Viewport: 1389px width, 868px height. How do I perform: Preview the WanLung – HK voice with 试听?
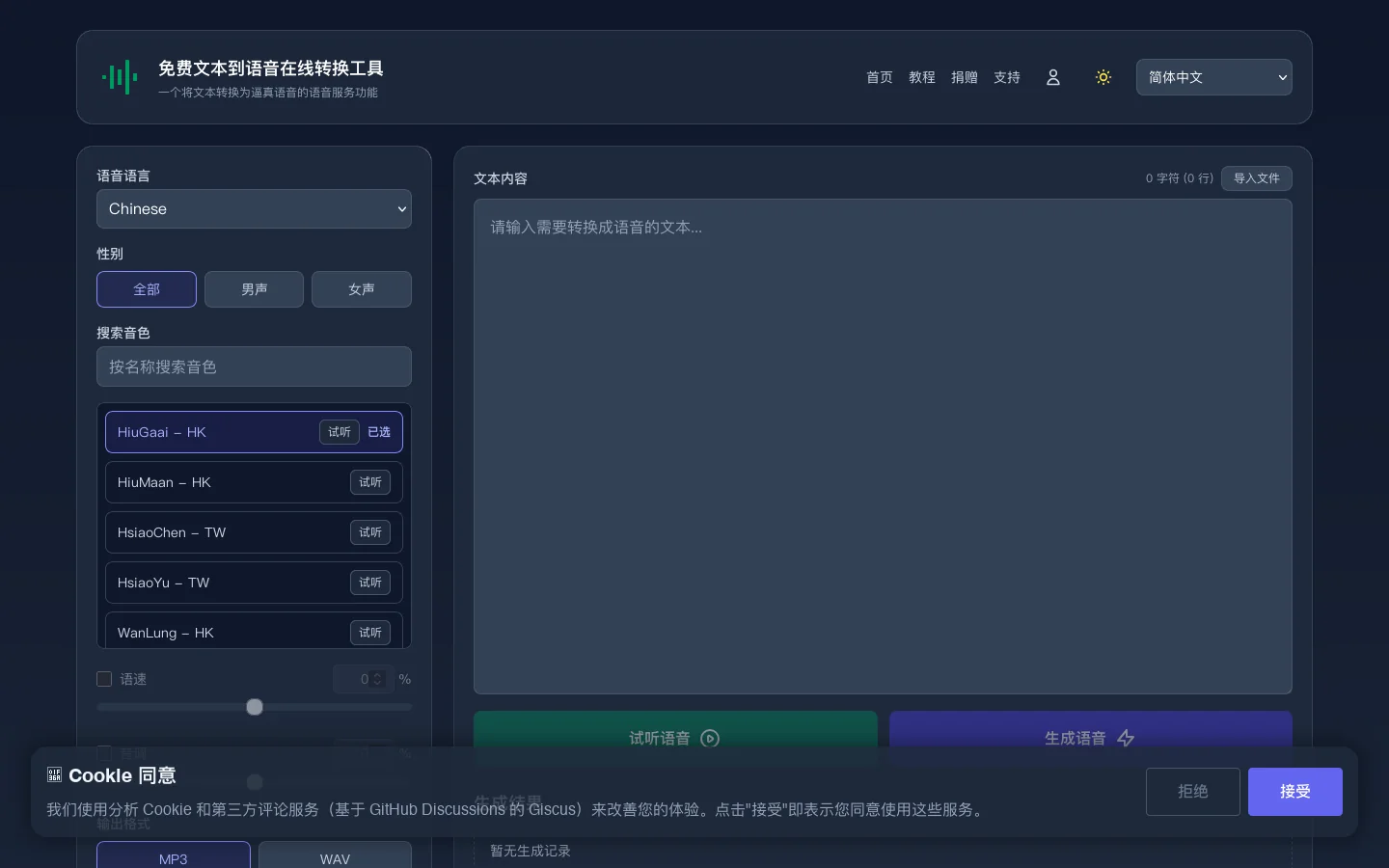tap(370, 633)
